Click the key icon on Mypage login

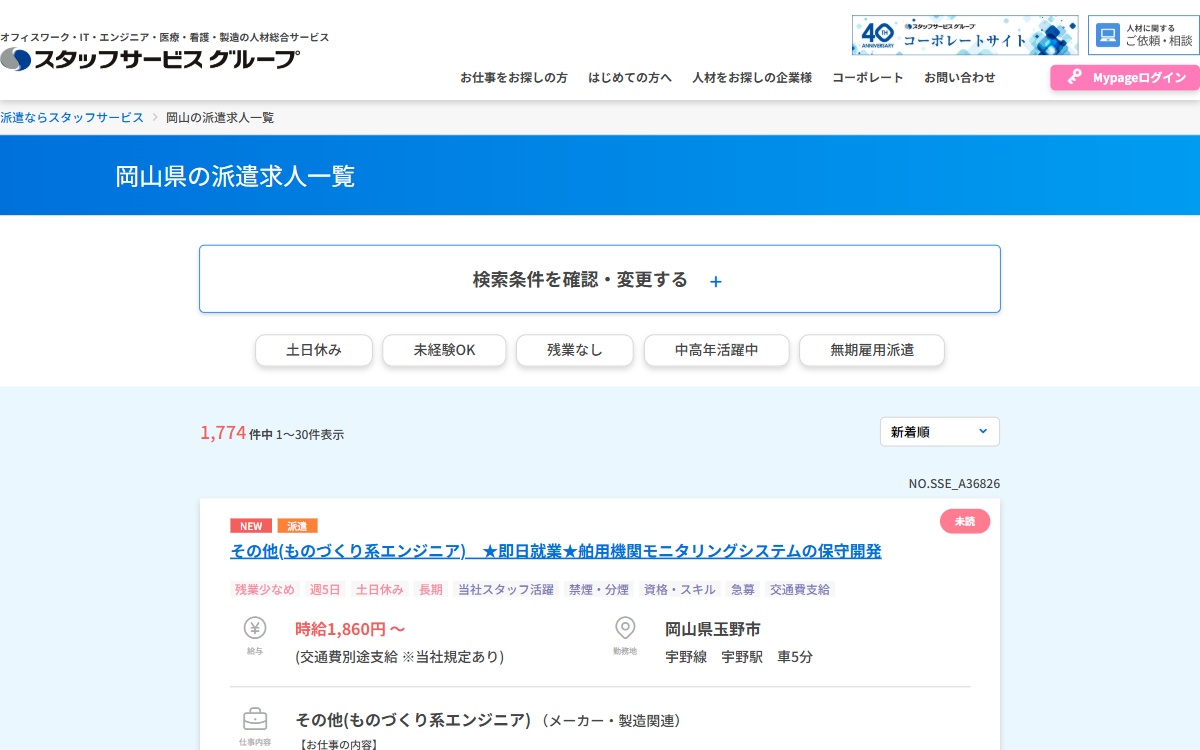(x=1075, y=77)
